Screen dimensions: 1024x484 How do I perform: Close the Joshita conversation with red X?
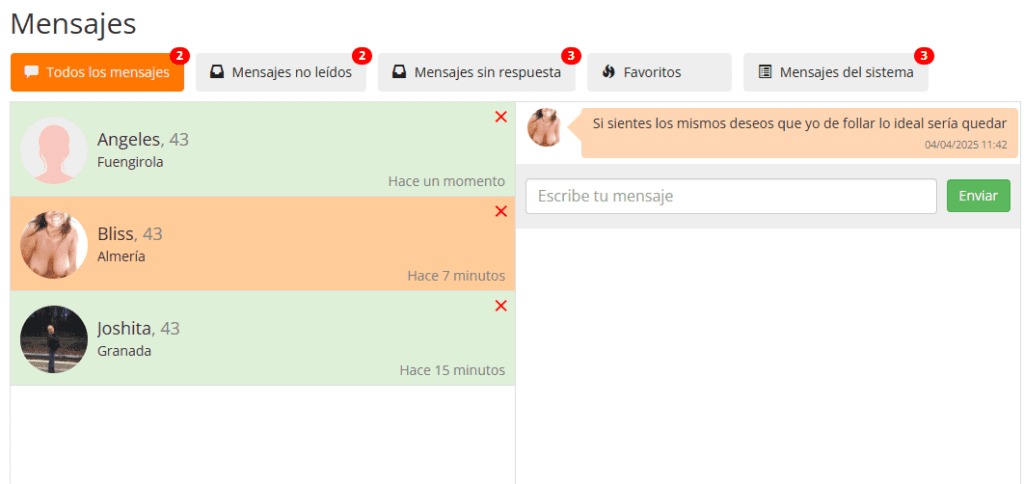(501, 306)
